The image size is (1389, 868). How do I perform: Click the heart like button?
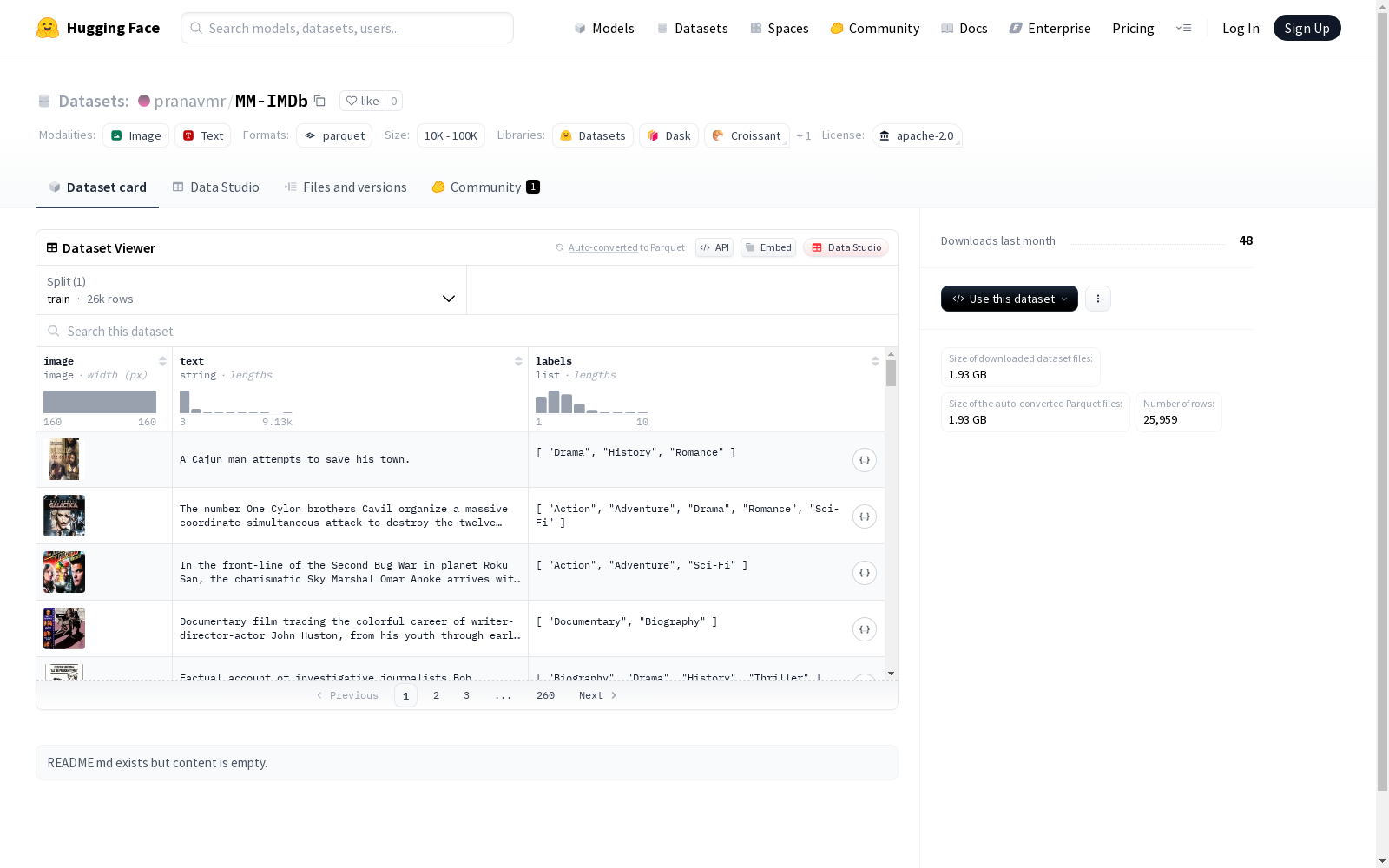362,101
